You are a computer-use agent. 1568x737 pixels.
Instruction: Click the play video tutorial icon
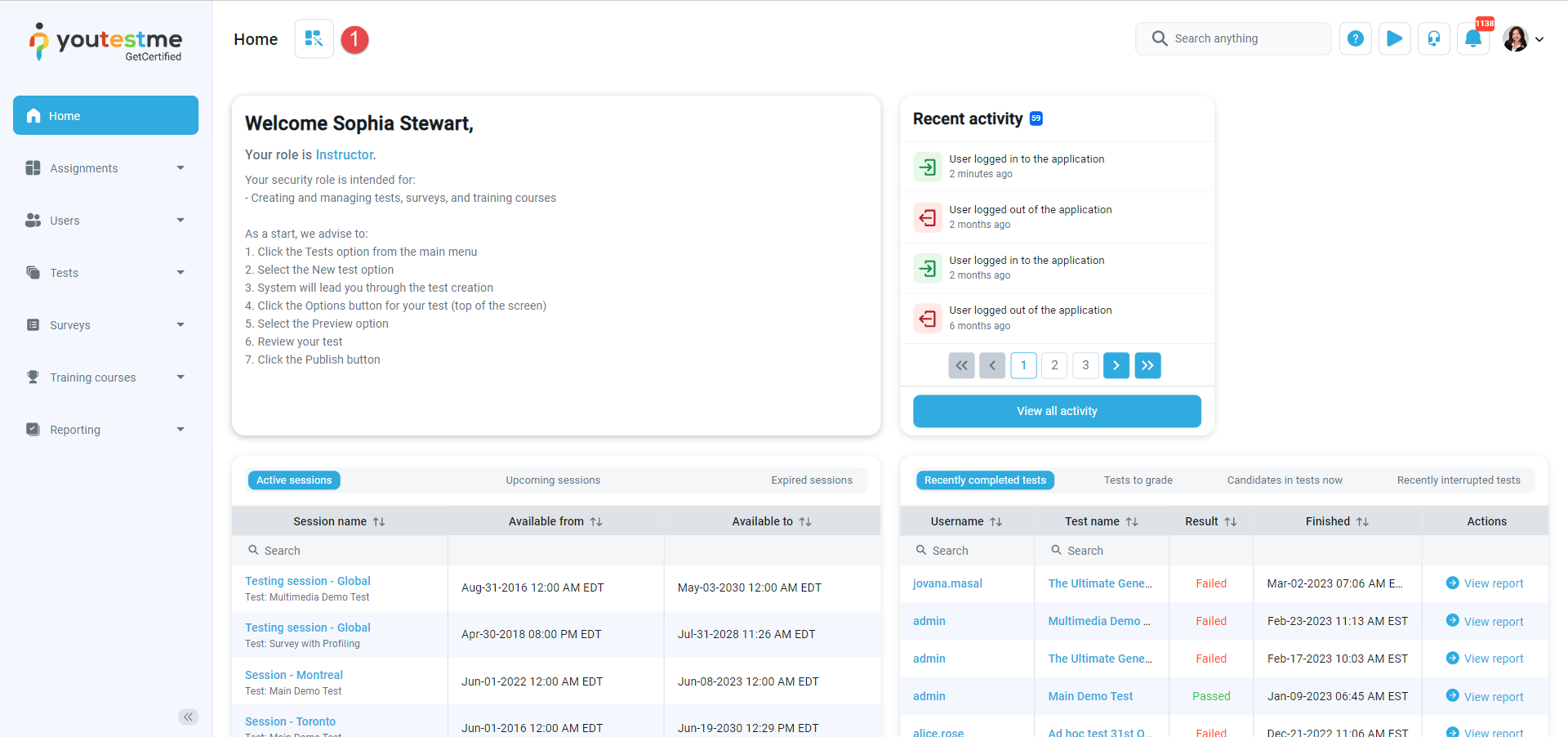[1394, 39]
